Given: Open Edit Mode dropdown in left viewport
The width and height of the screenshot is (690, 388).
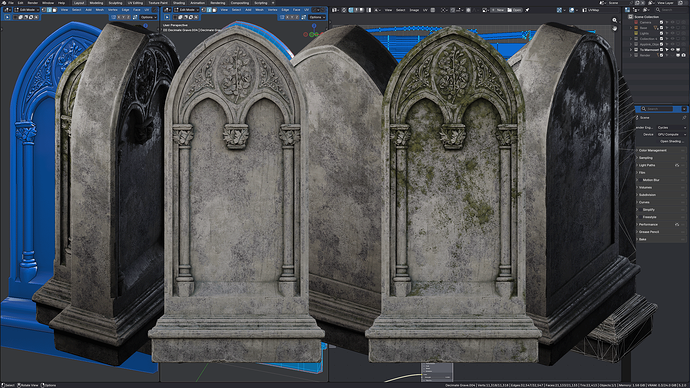Looking at the screenshot, I should [x=27, y=10].
